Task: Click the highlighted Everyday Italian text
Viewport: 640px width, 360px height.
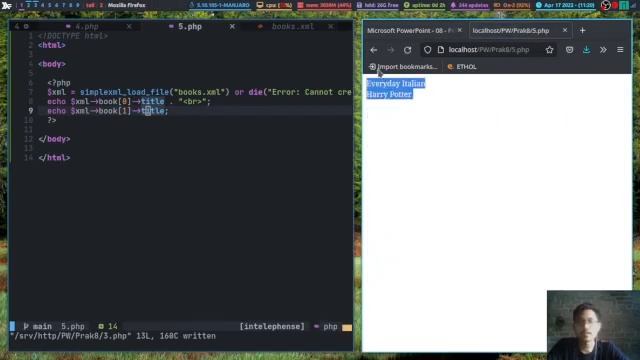Action: click(396, 84)
